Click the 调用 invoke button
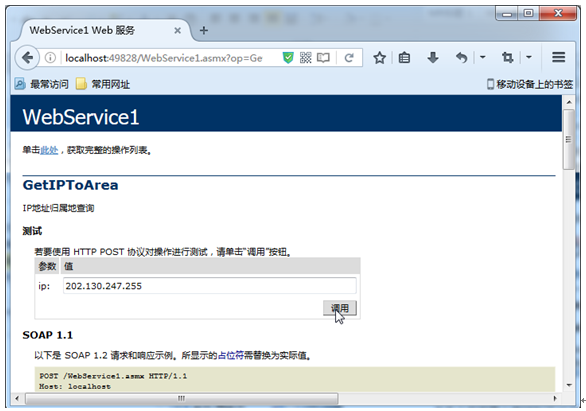Viewport: 586px width, 411px height. pyautogui.click(x=340, y=308)
